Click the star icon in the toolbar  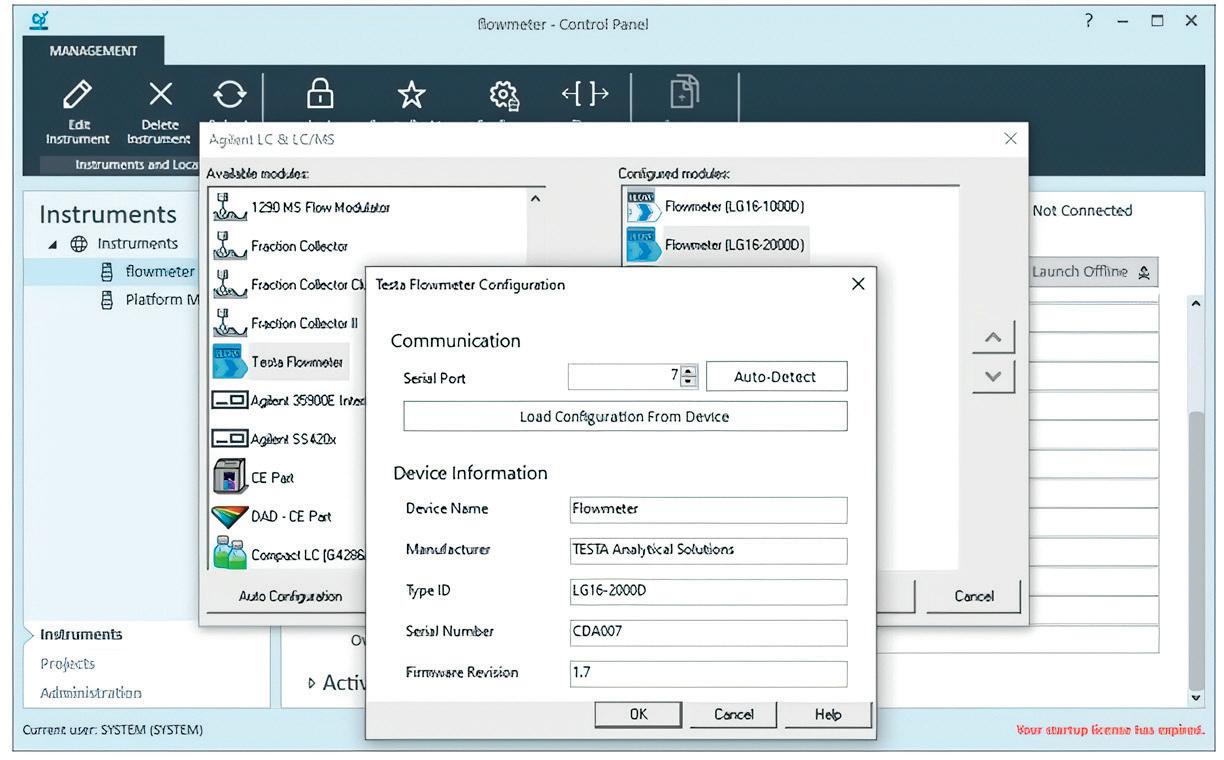click(x=411, y=95)
